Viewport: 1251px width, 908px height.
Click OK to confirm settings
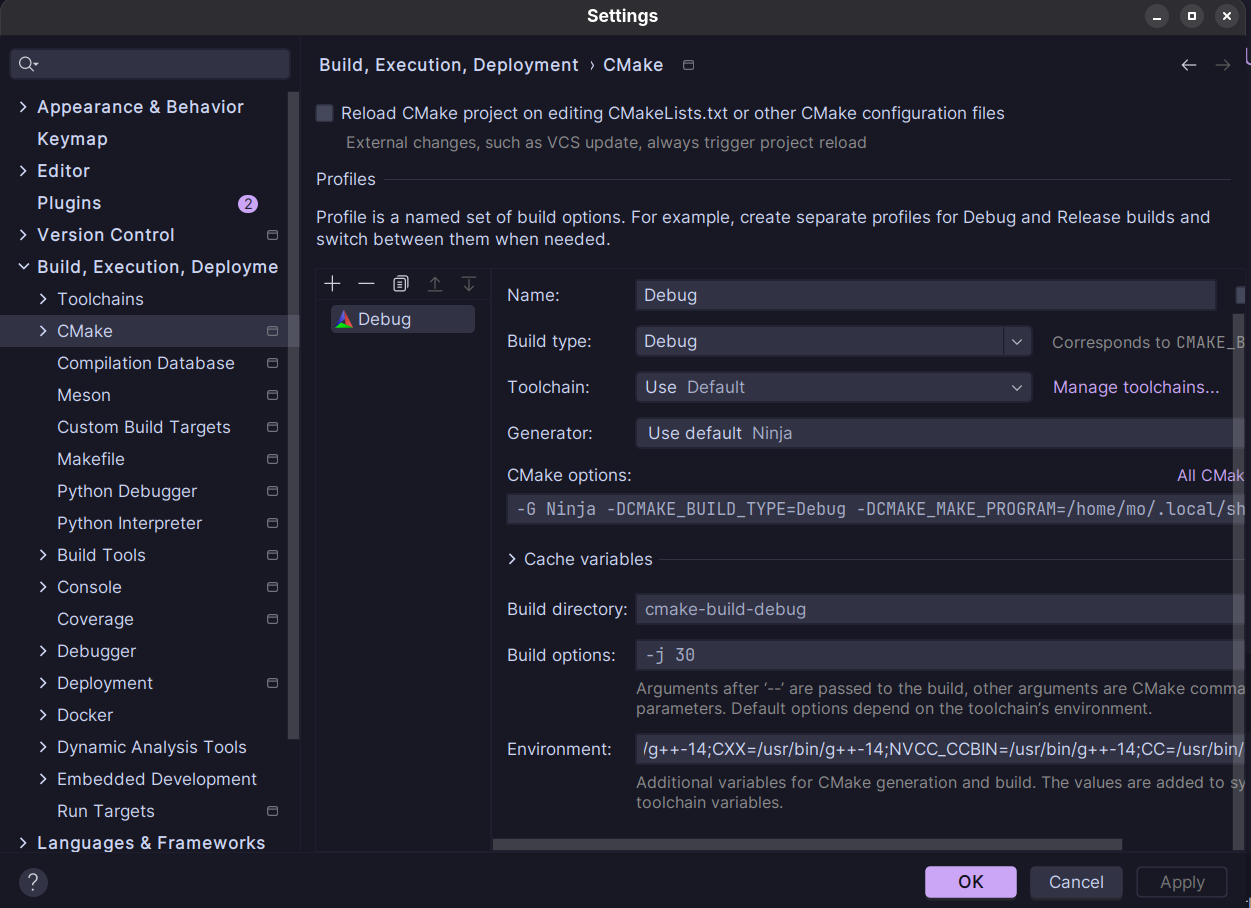(971, 882)
